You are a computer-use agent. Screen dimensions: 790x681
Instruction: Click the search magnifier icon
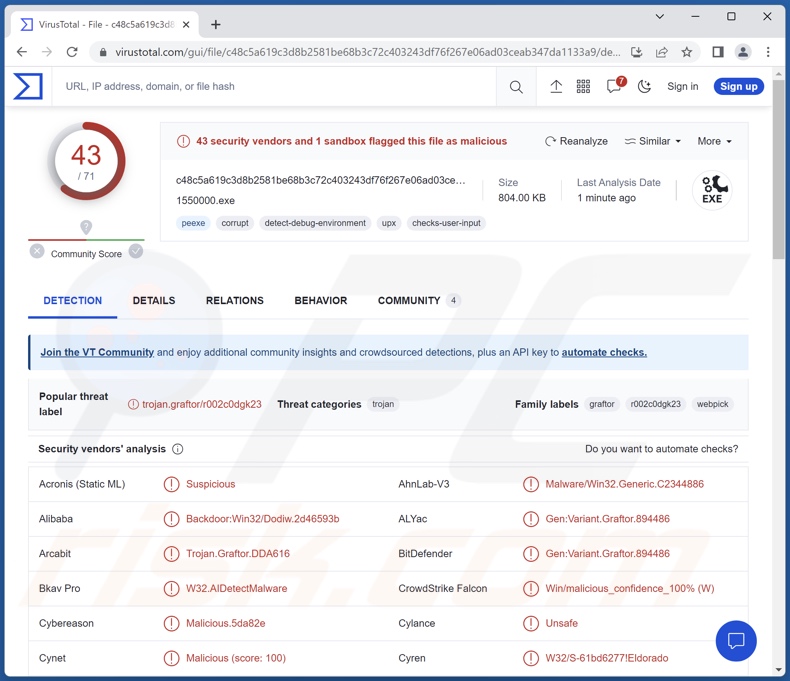pyautogui.click(x=516, y=87)
